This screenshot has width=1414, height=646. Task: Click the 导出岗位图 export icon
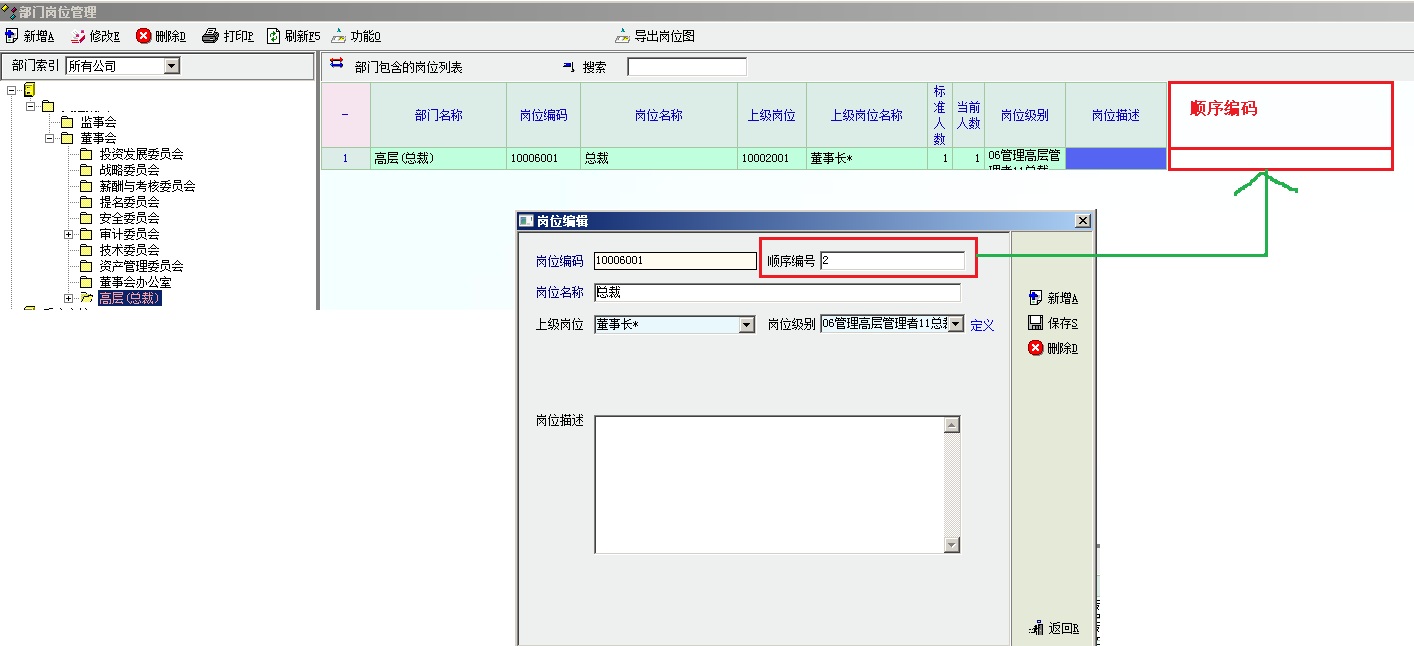pos(623,36)
